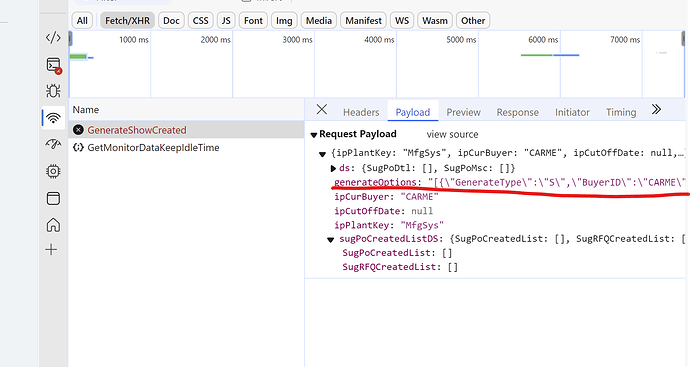Open the Console panel icon
The image size is (690, 367).
[x=53, y=65]
